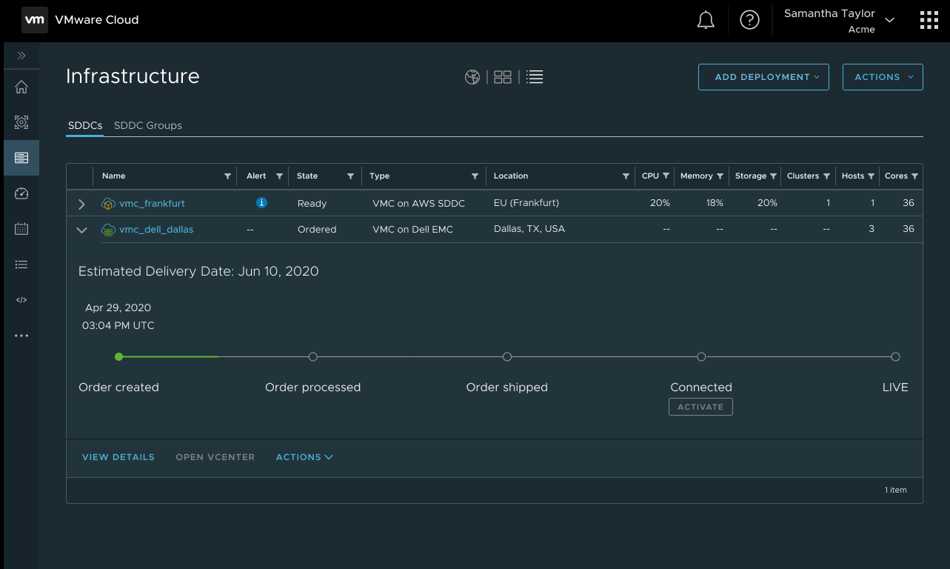This screenshot has width=950, height=569.
Task: Click the 'Ordered' state cell
Action: (316, 230)
